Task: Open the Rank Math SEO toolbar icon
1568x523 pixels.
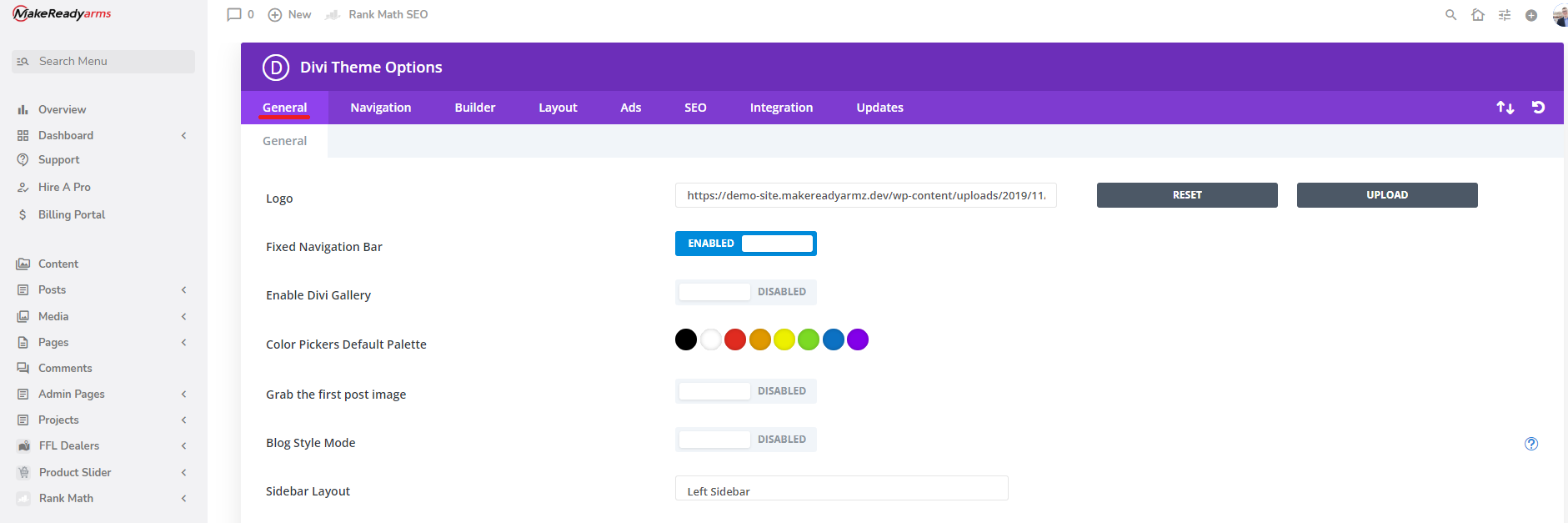Action: pyautogui.click(x=333, y=15)
